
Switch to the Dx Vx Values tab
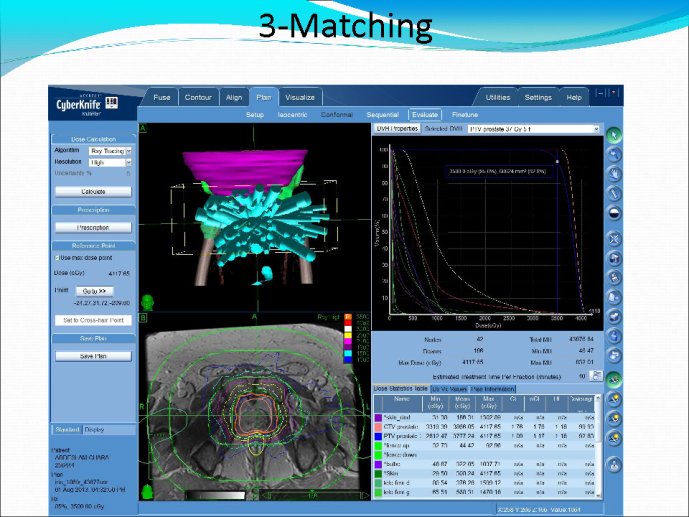pyautogui.click(x=449, y=389)
